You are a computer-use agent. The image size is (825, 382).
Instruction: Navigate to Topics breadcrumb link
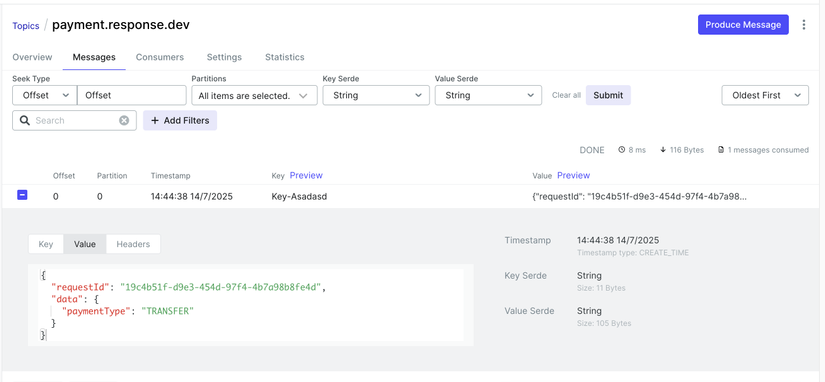(26, 26)
